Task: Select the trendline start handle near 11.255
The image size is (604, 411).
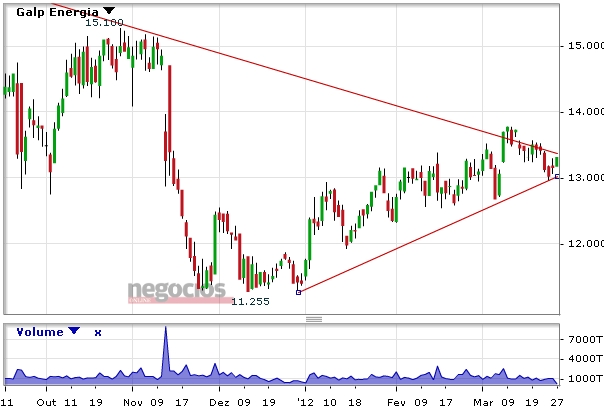Action: click(298, 292)
